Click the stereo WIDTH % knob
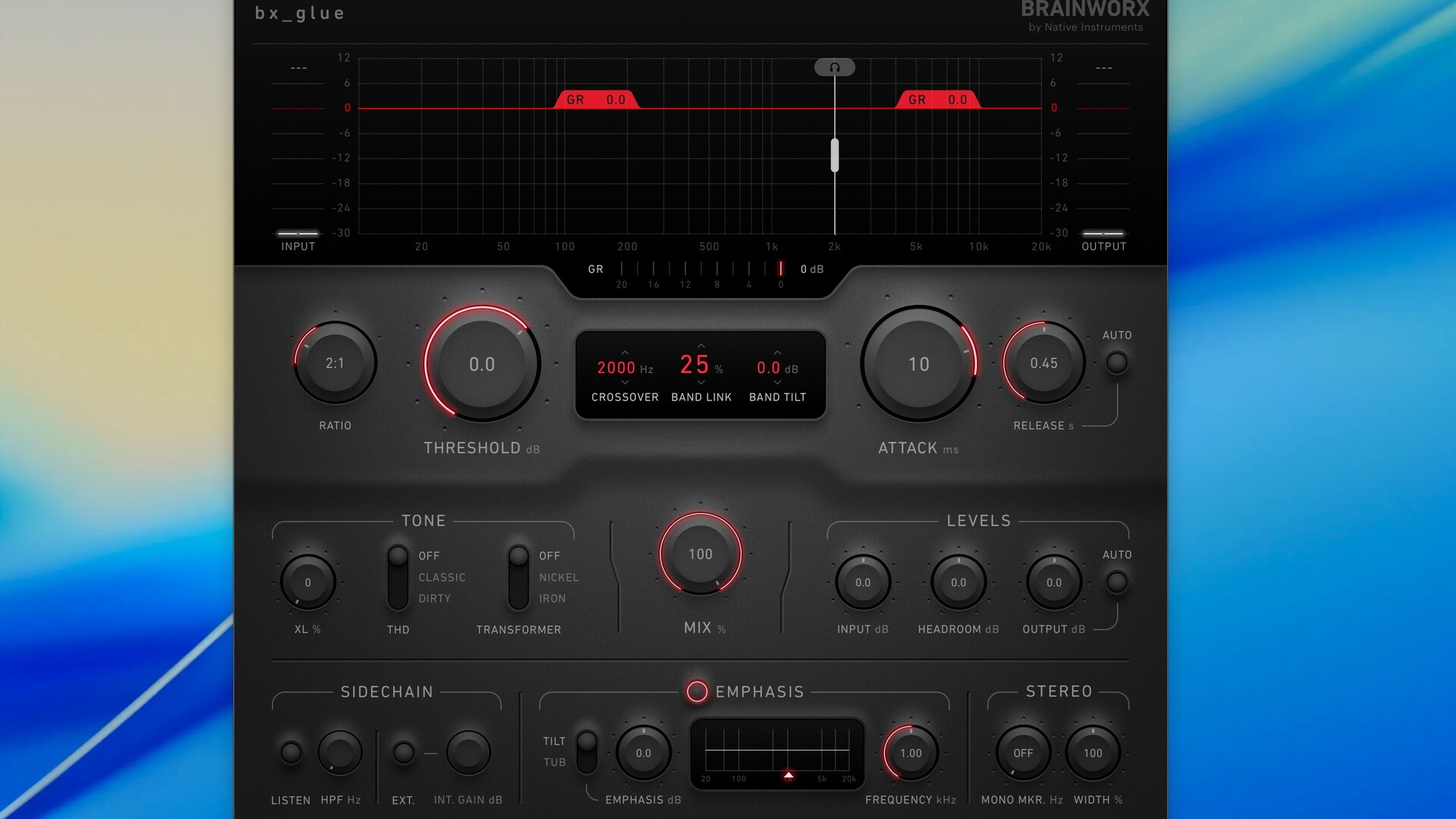The width and height of the screenshot is (1456, 819). coord(1093,753)
